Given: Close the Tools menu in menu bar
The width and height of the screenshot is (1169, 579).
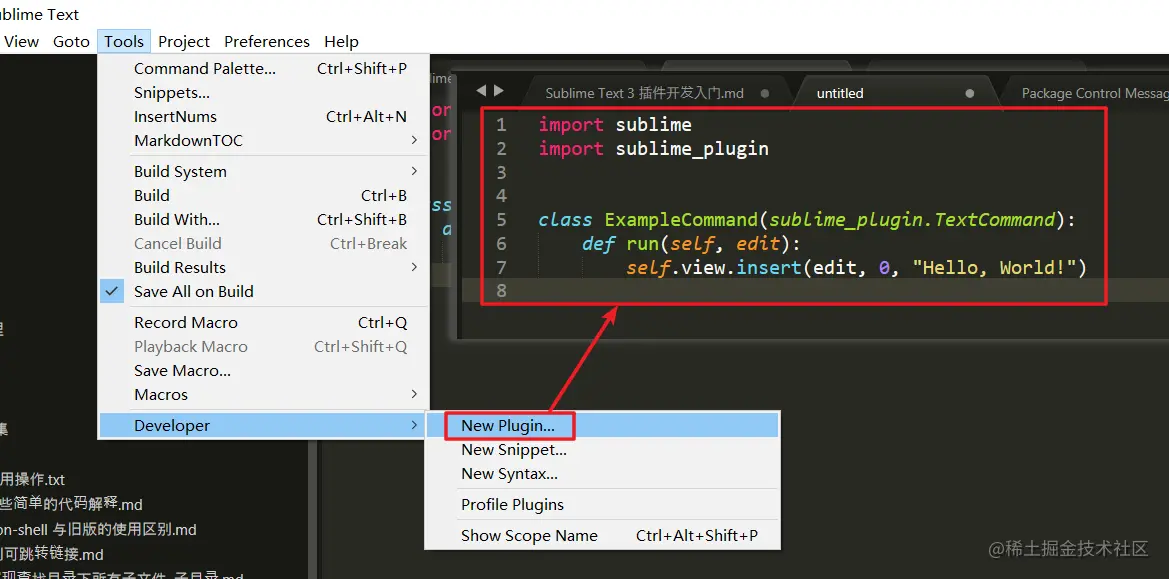Looking at the screenshot, I should 124,42.
